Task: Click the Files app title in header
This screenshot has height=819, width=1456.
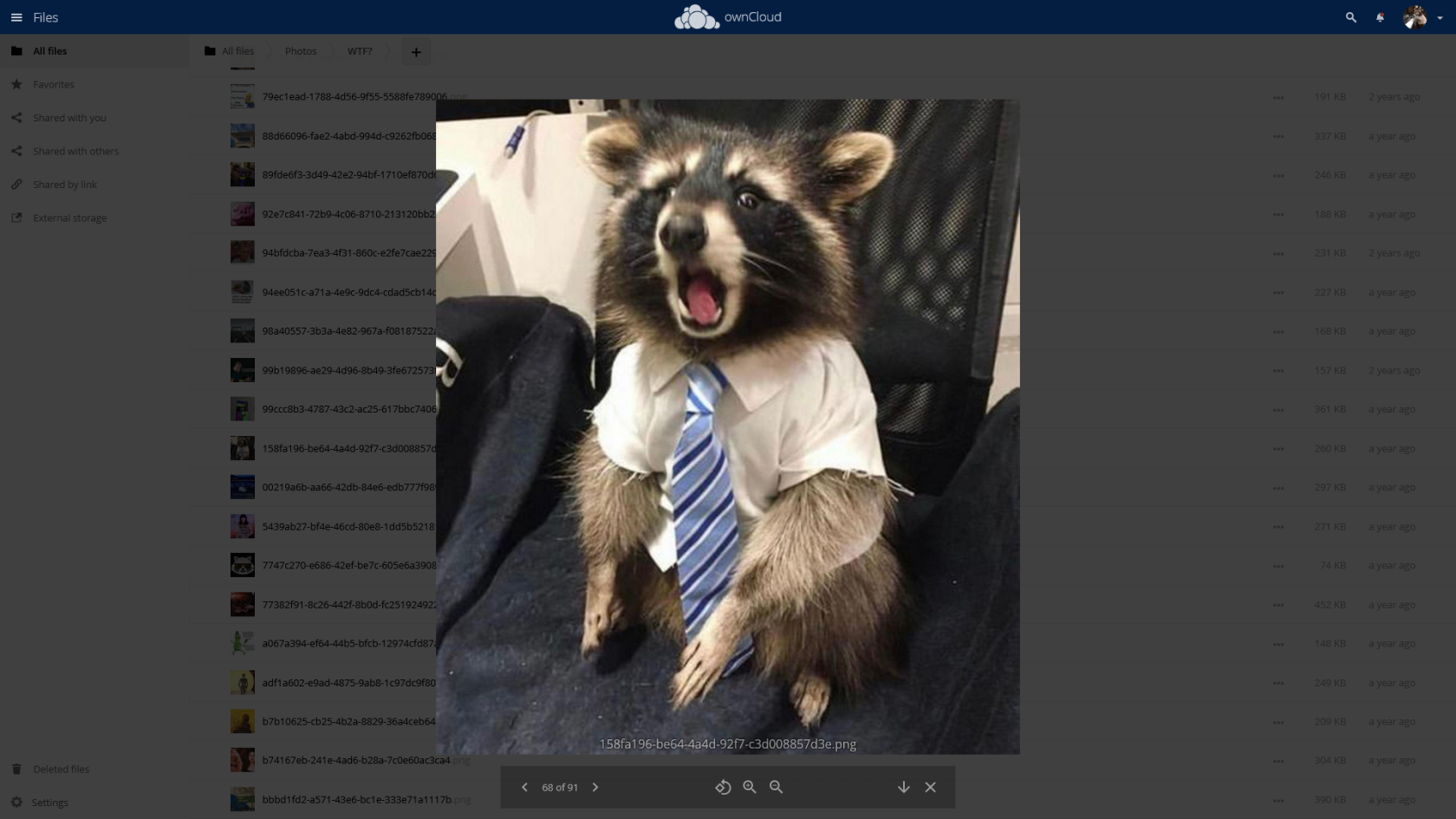Action: pyautogui.click(x=46, y=17)
